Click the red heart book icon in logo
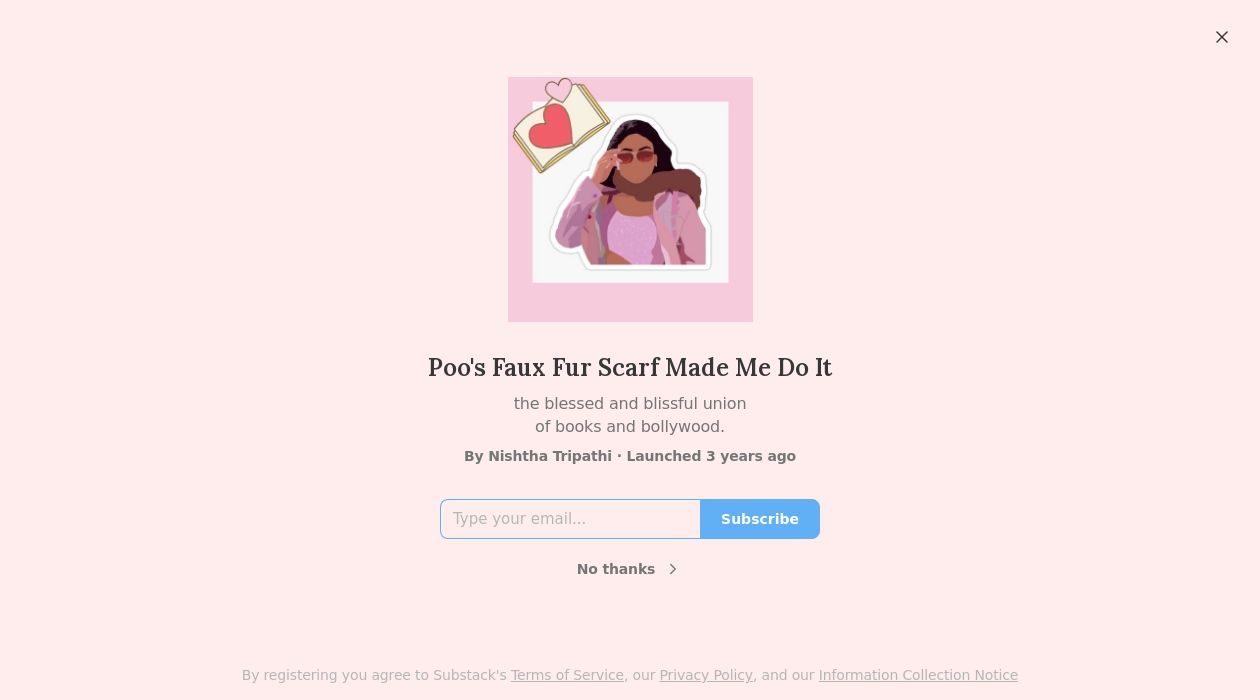The width and height of the screenshot is (1260, 700). point(551,128)
